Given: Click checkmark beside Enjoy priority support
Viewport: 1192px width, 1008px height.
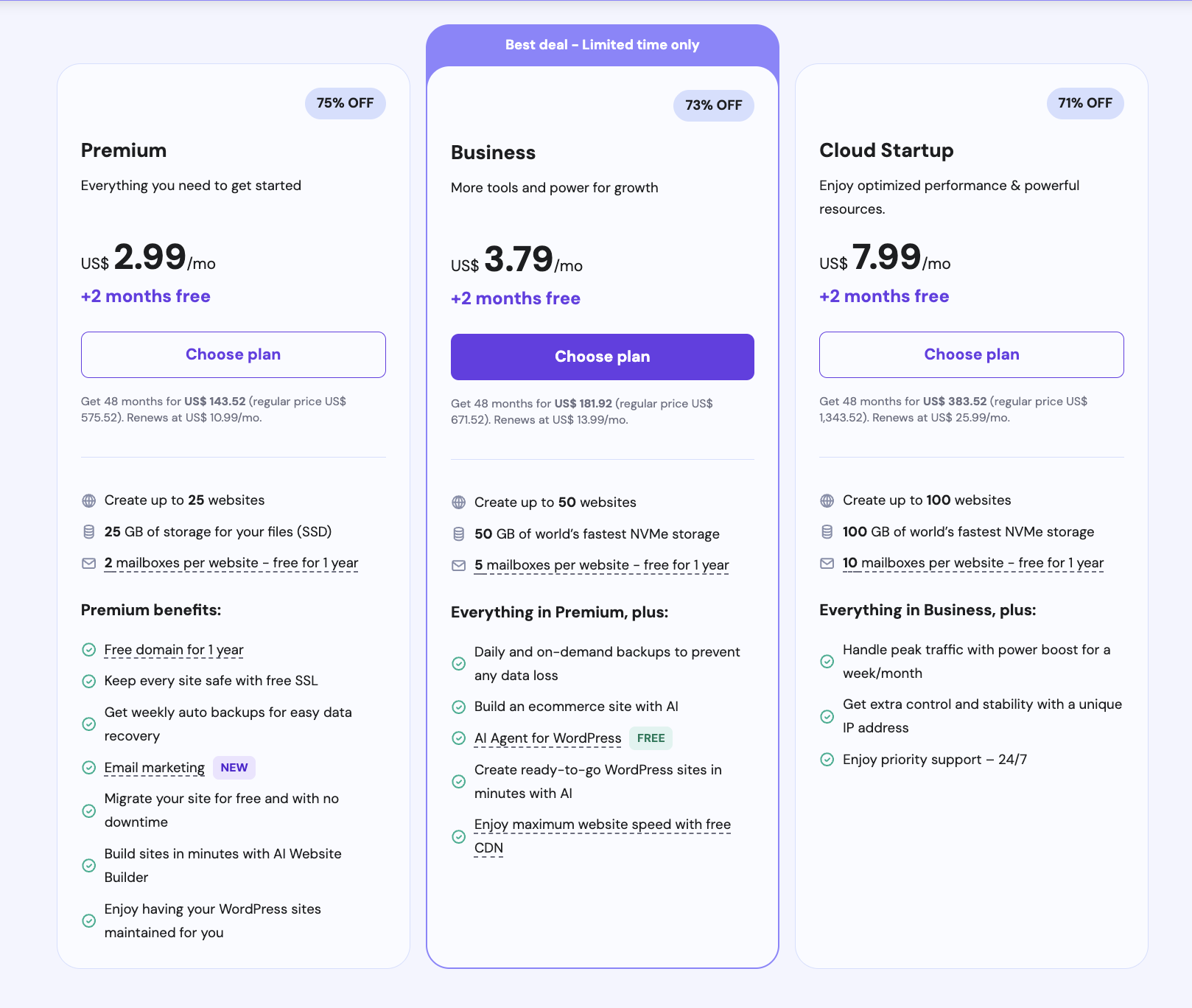Looking at the screenshot, I should click(x=827, y=760).
